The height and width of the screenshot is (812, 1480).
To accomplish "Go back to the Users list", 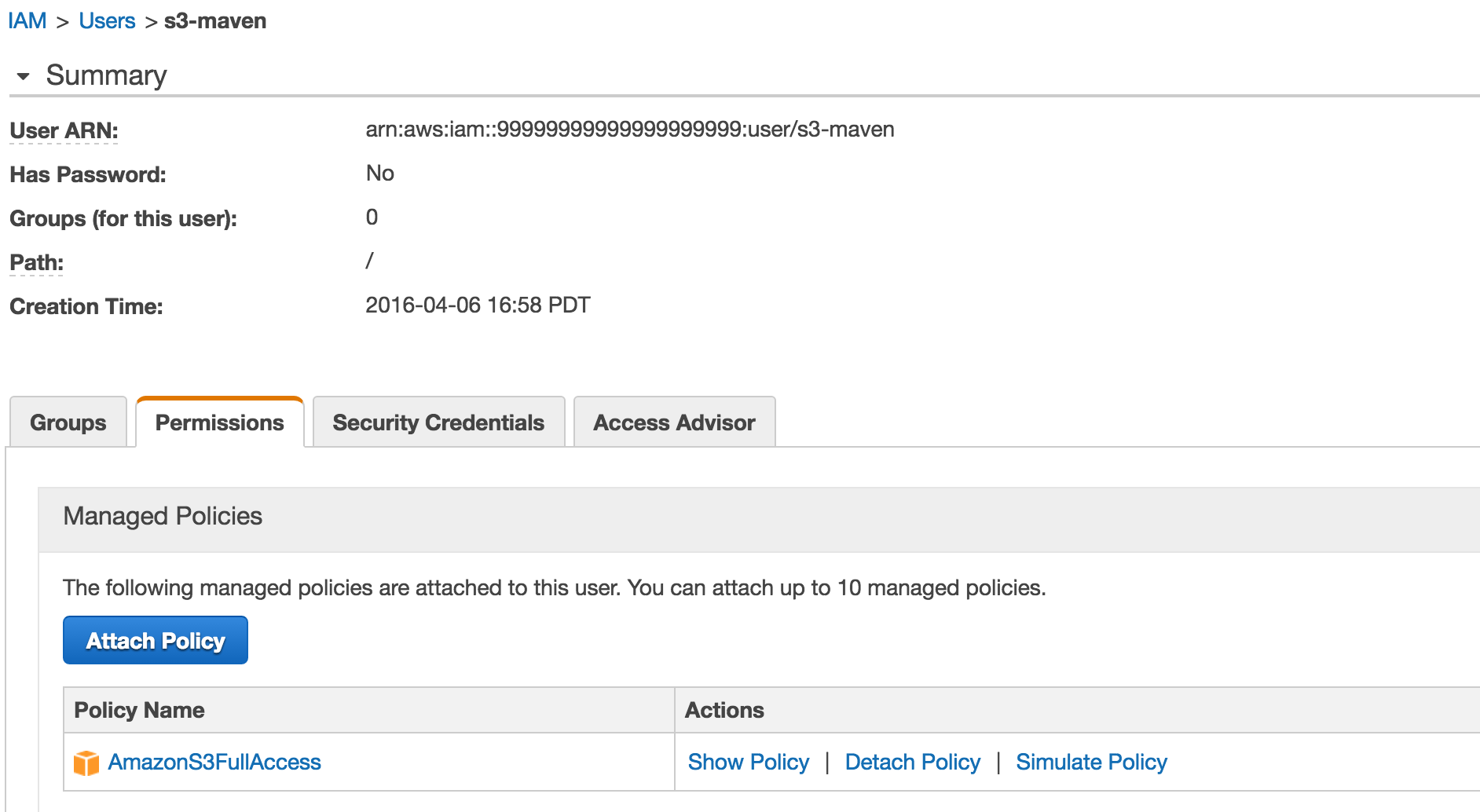I will tap(107, 20).
